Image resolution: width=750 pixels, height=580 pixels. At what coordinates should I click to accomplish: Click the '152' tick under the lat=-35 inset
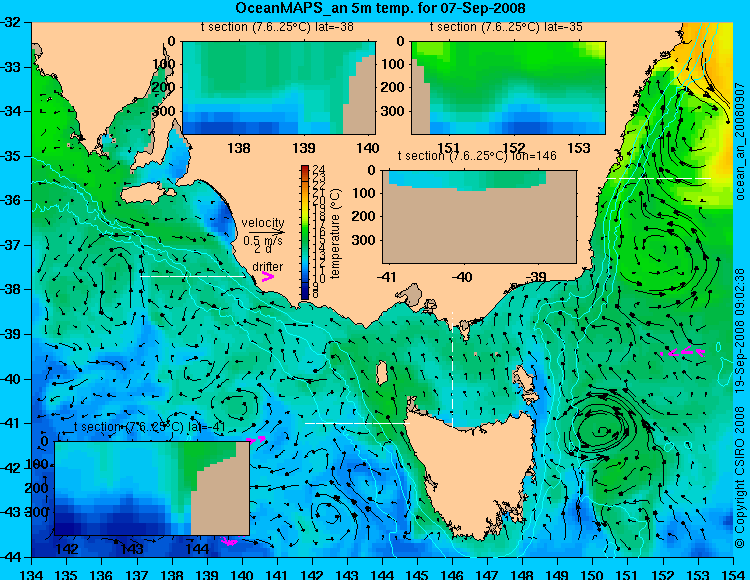tap(514, 148)
